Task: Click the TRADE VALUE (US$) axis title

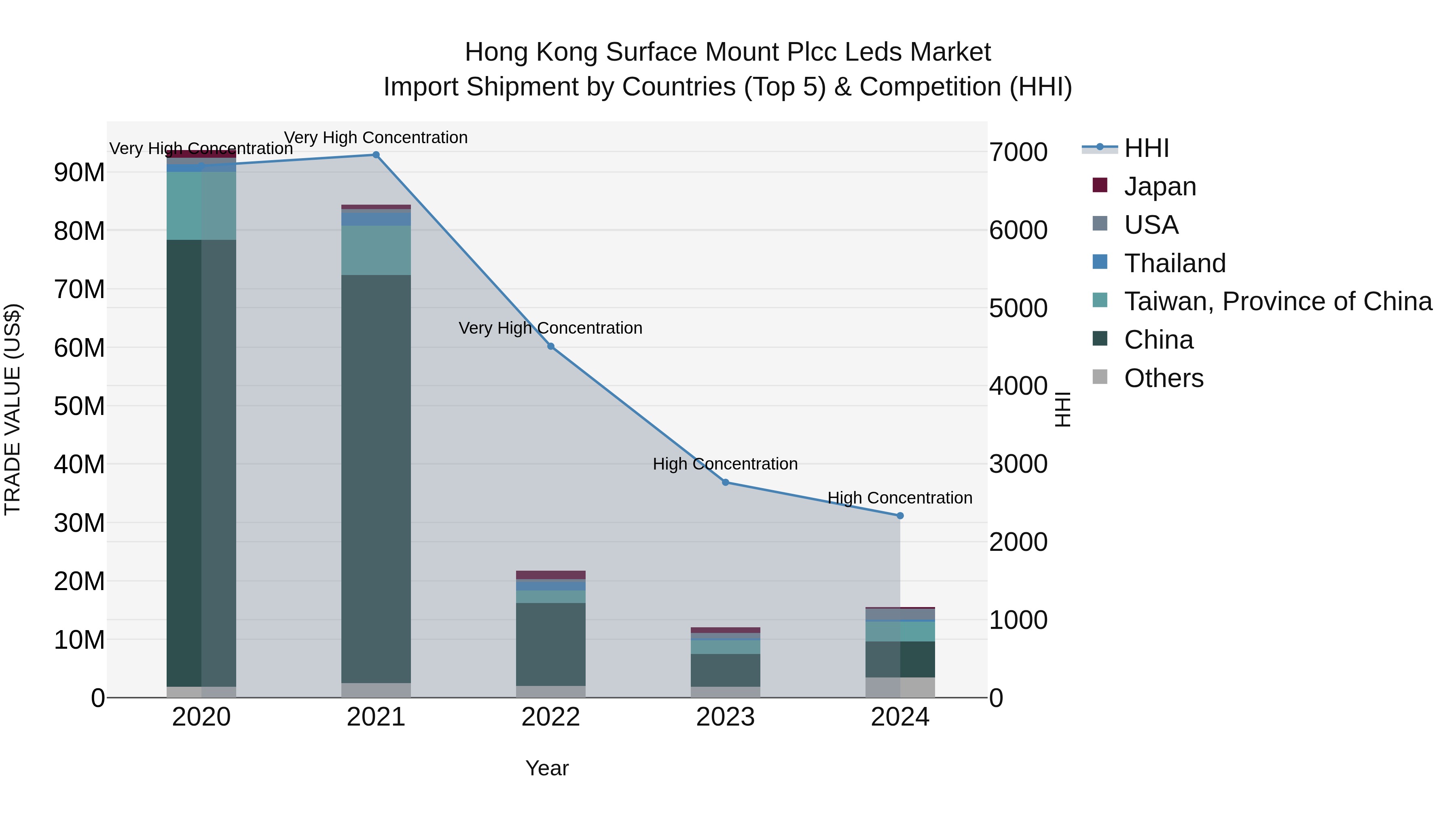Action: [13, 409]
